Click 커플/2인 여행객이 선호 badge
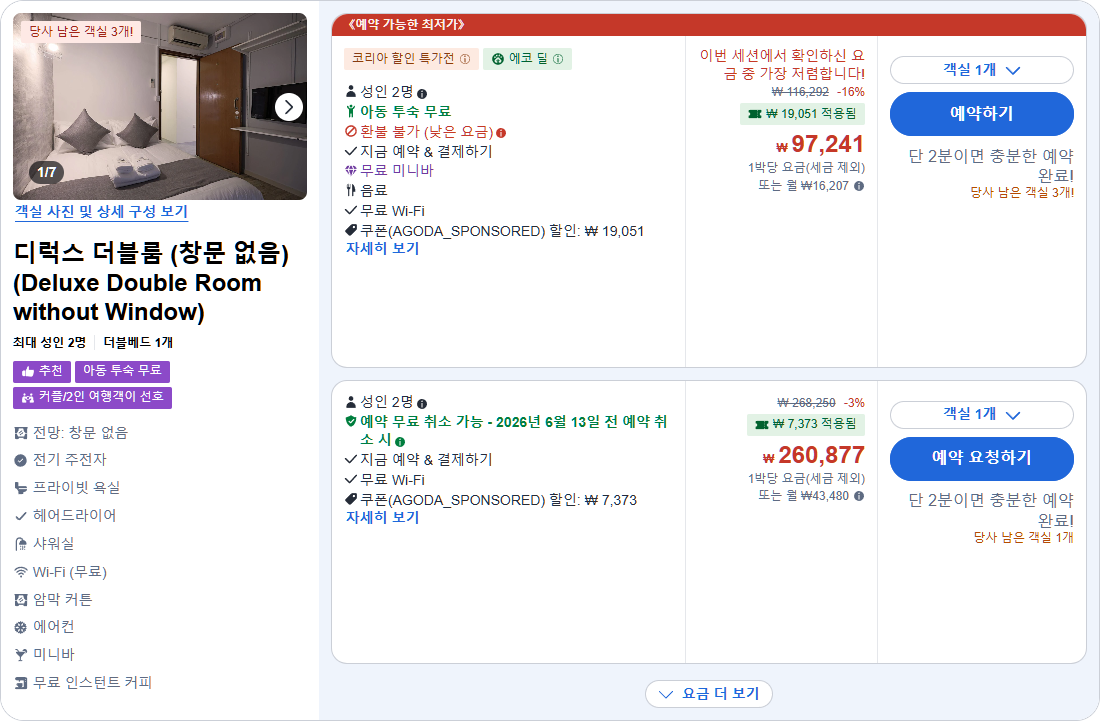The image size is (1100, 721). (x=93, y=398)
